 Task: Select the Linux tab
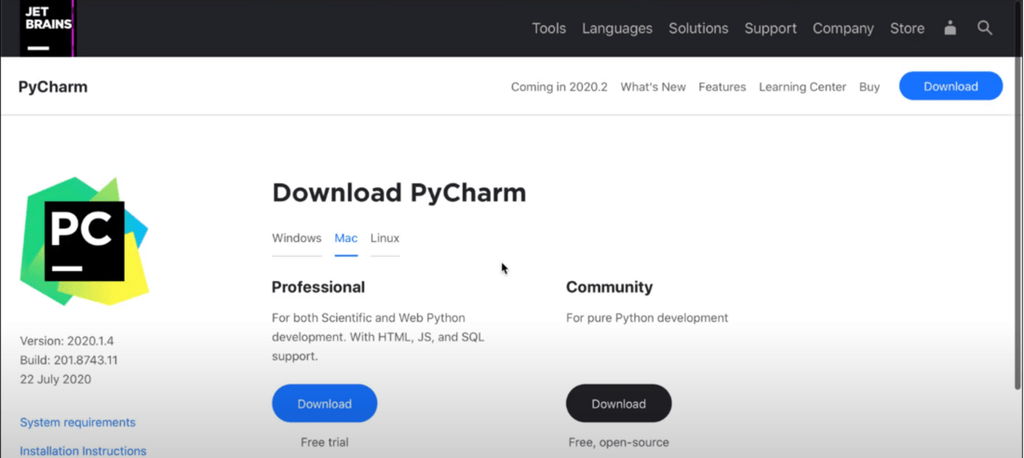[385, 238]
